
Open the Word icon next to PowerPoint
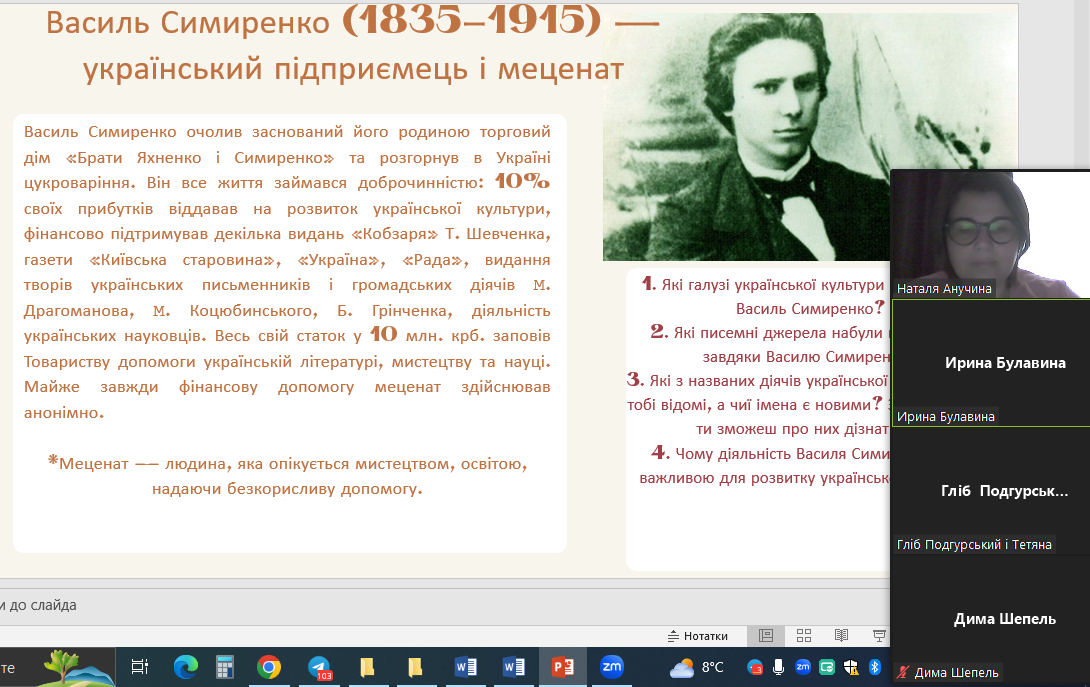click(x=514, y=668)
